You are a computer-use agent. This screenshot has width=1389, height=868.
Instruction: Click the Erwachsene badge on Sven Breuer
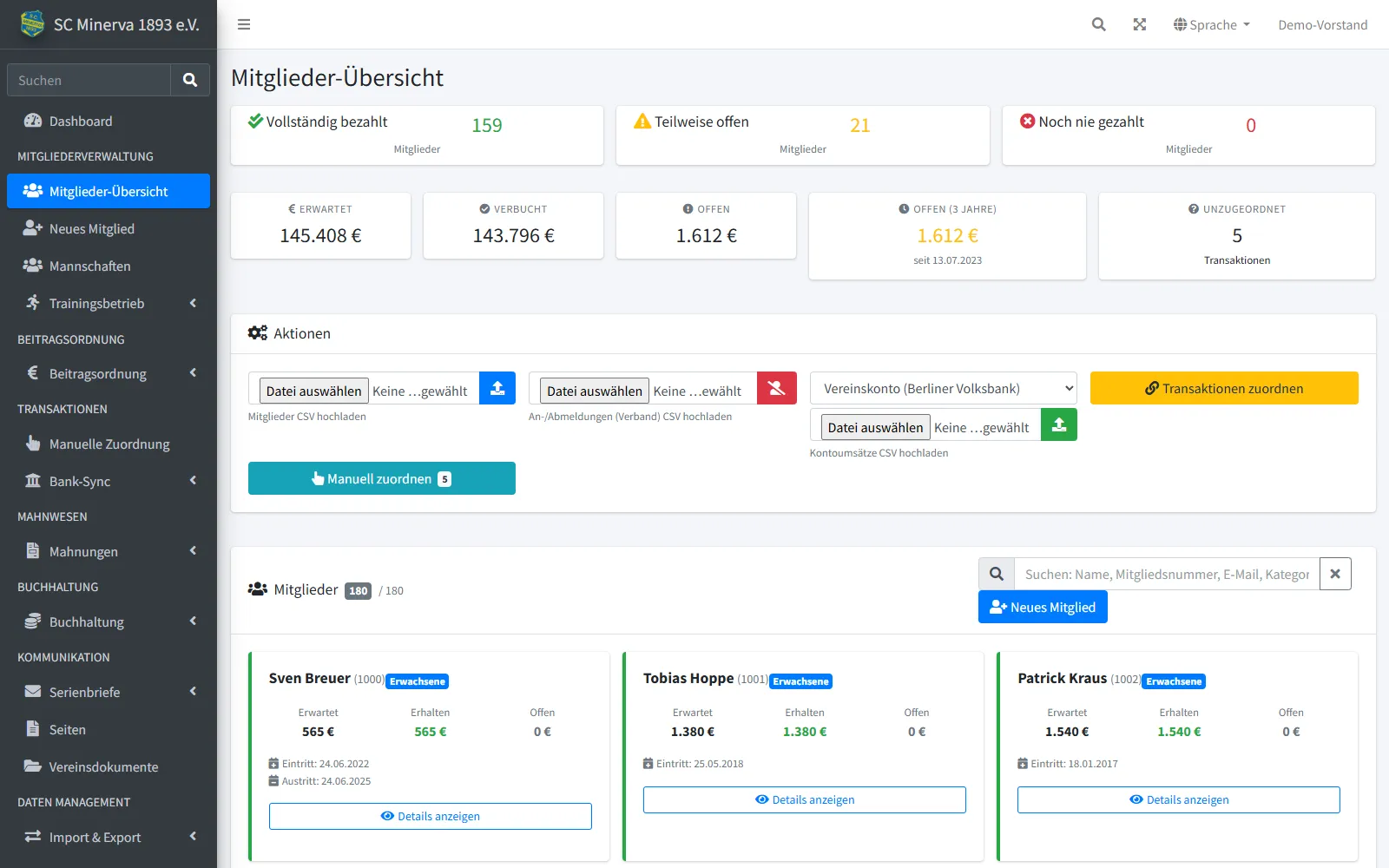coord(418,681)
